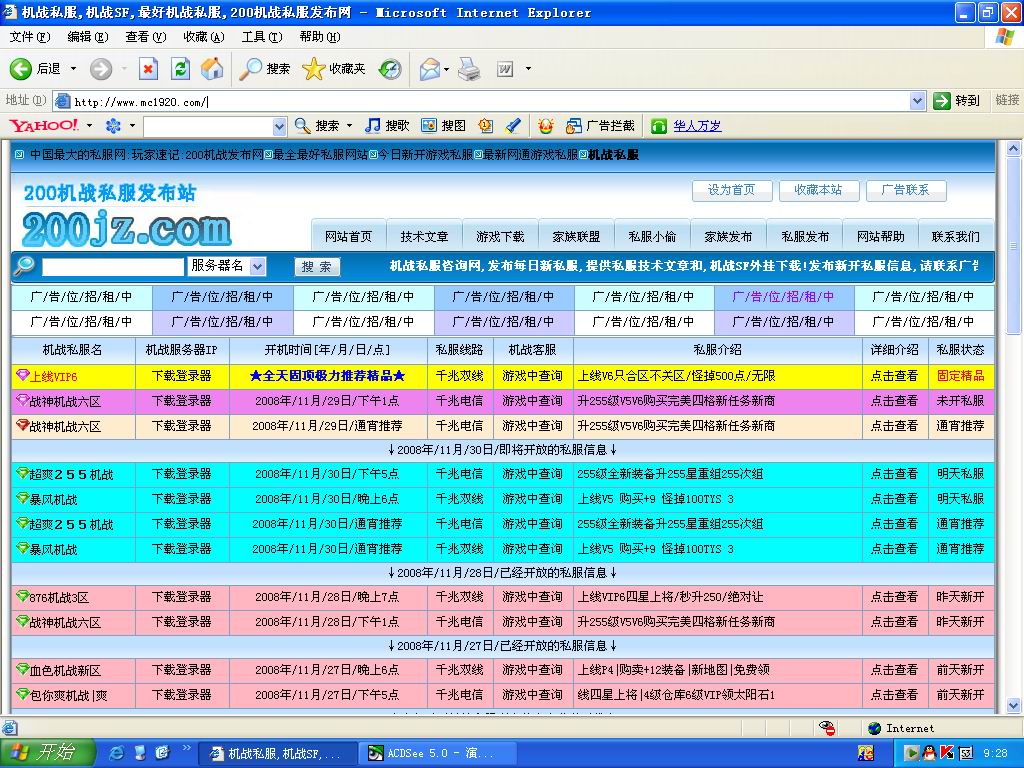This screenshot has height=768, width=1024.
Task: Stop page loading with the red X icon
Action: 150,69
